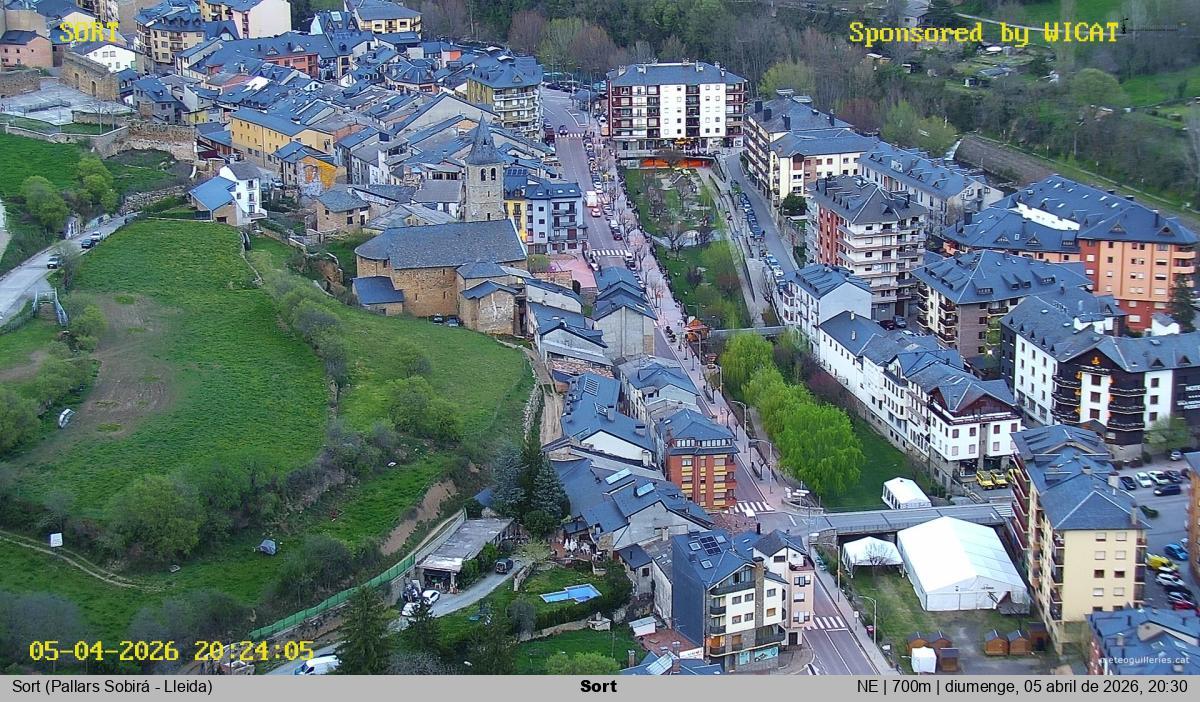Click the 'Sort (Pallars Sobirá - Lleida)' caption

point(112,687)
